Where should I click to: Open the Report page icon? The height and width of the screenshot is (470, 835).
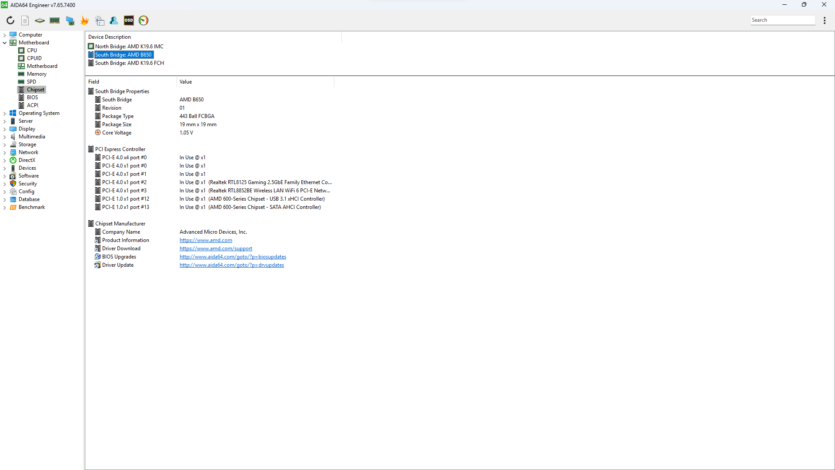click(25, 20)
